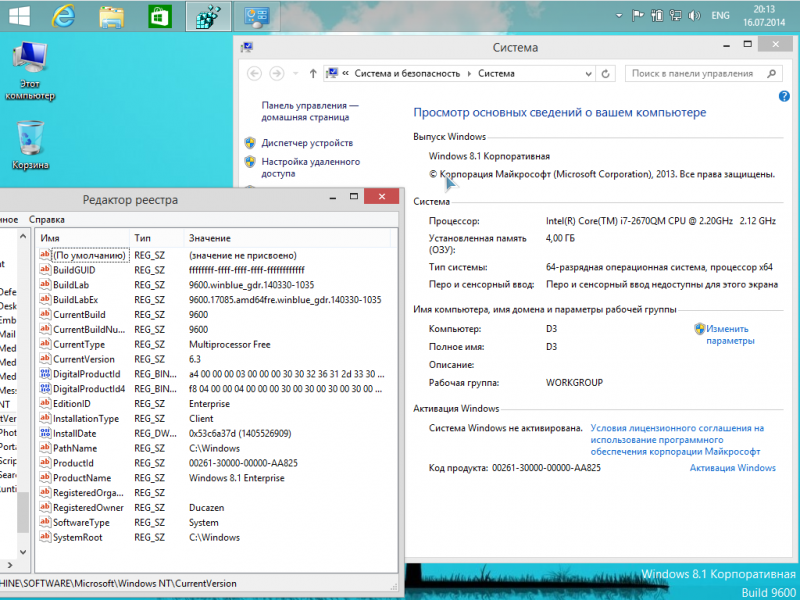The width and height of the screenshot is (800, 600).
Task: Open the Windows Start button
Action: click(x=19, y=15)
